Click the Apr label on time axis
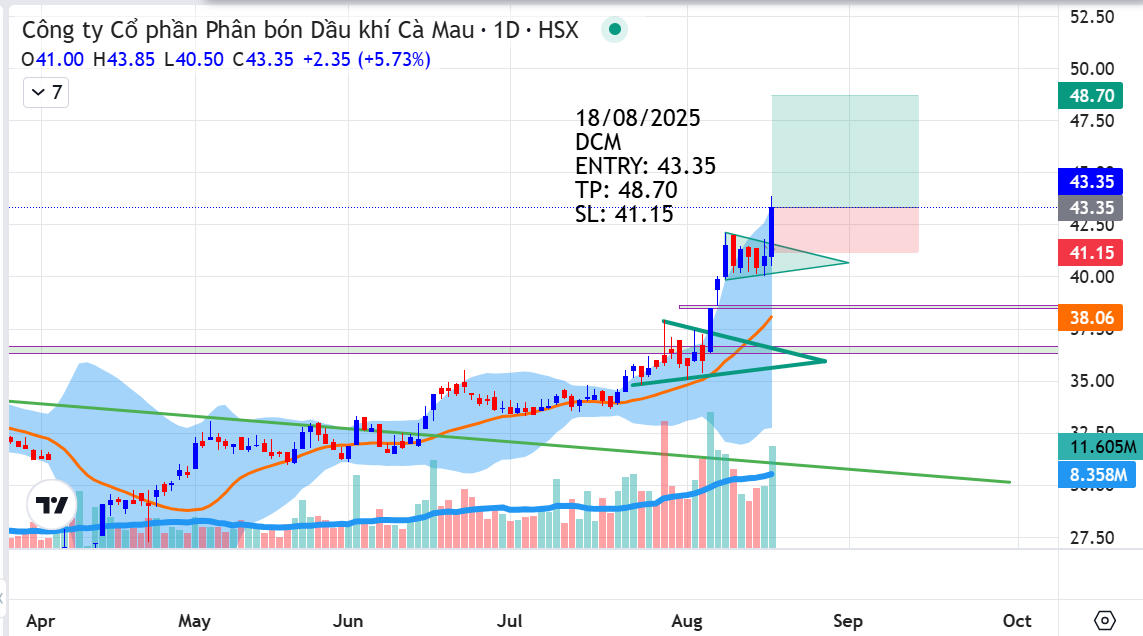The height and width of the screenshot is (636, 1143). pyautogui.click(x=40, y=621)
